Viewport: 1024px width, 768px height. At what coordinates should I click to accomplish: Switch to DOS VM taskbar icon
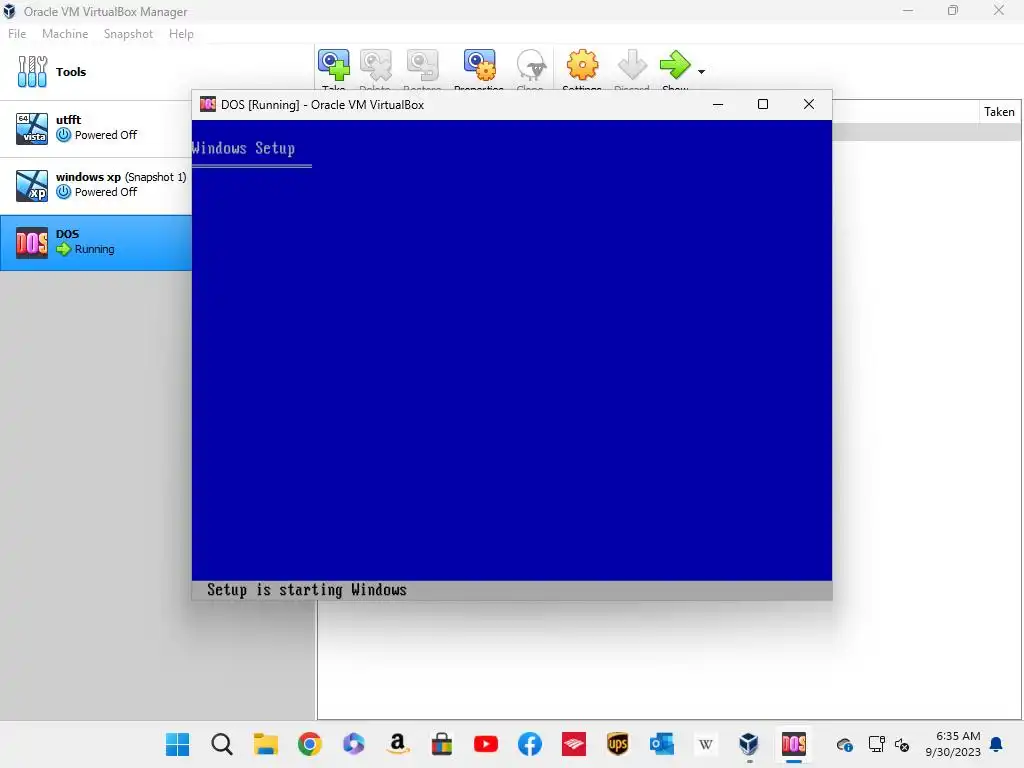[x=793, y=744]
